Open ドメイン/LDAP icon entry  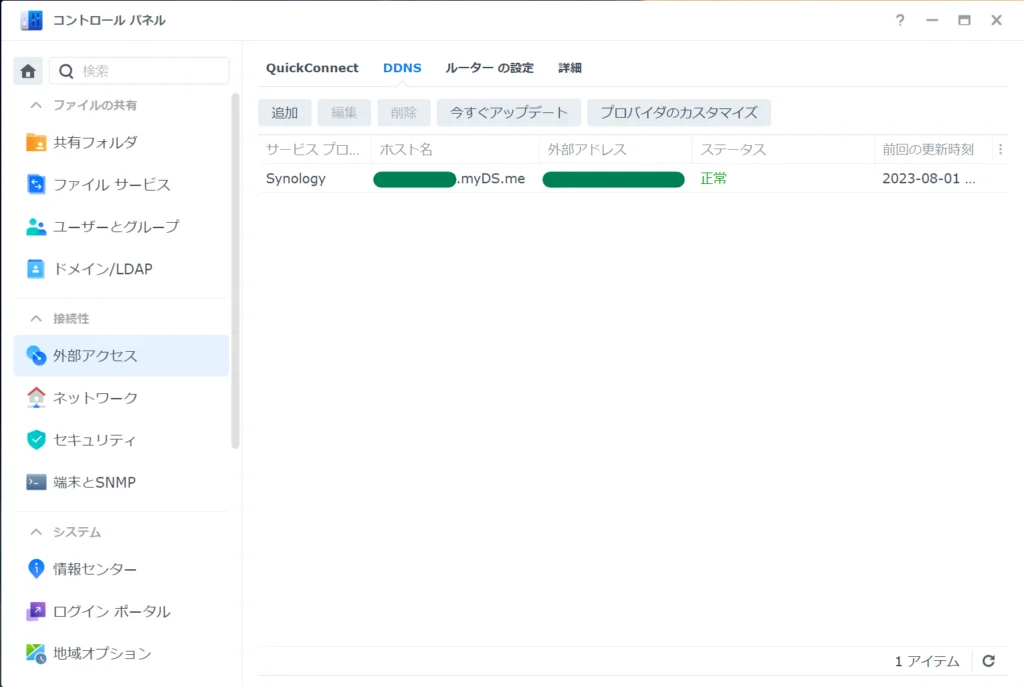click(x=36, y=268)
